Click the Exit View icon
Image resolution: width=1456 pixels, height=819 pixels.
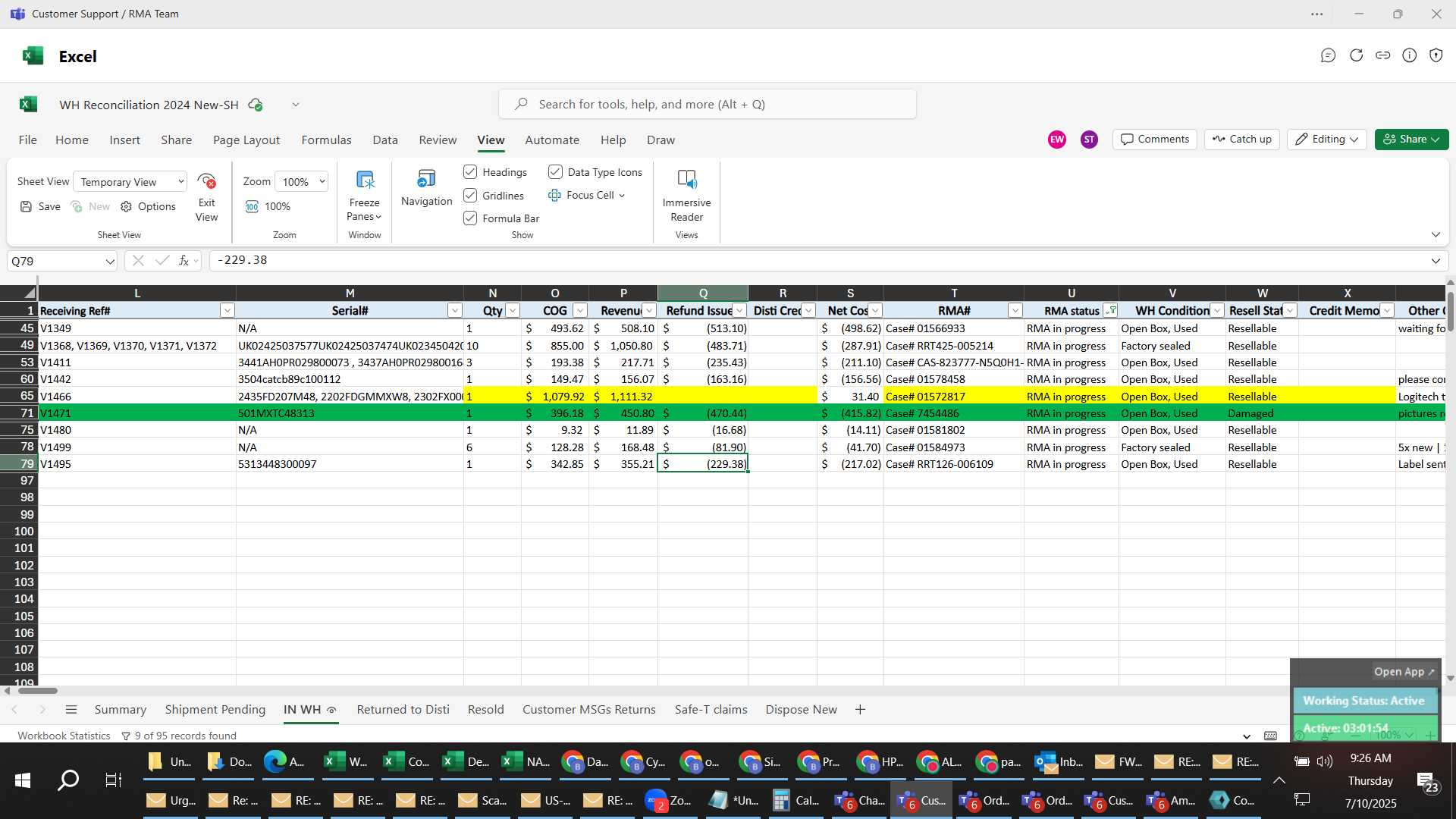pyautogui.click(x=206, y=182)
